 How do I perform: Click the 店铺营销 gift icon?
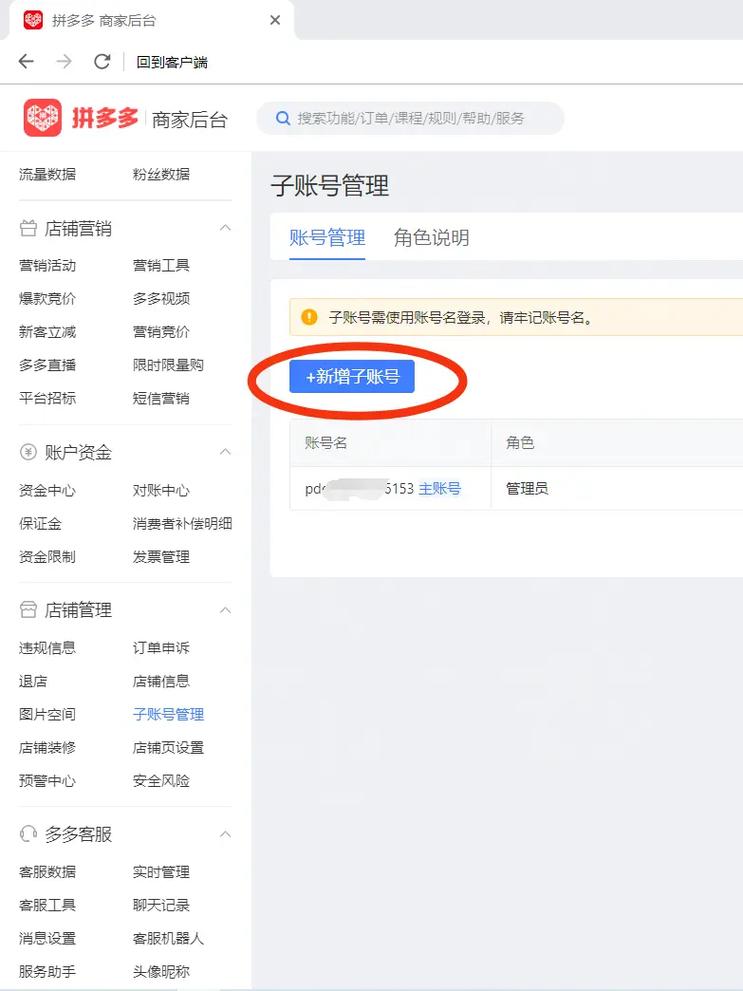click(28, 228)
